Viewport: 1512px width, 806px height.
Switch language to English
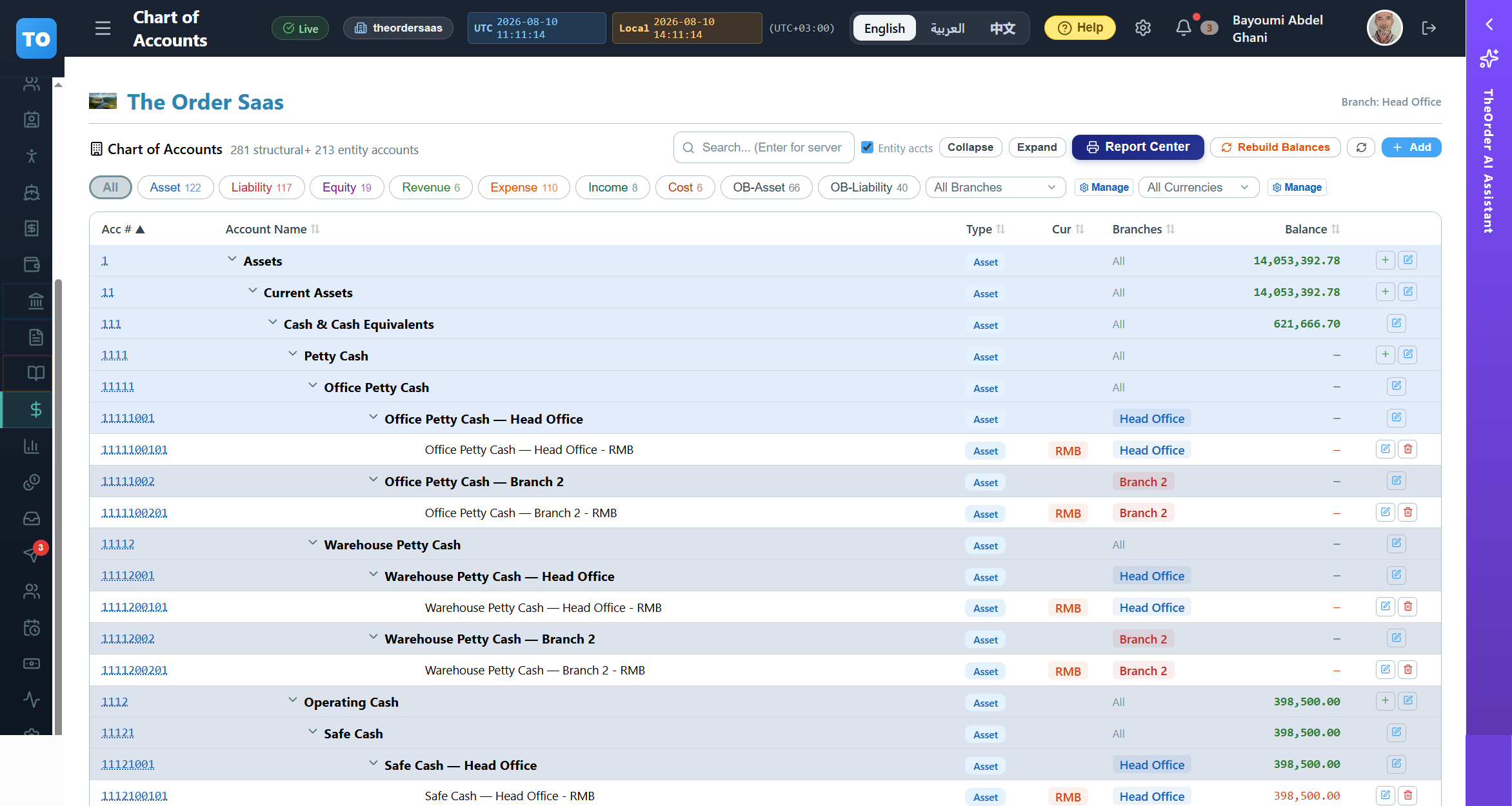coord(884,28)
